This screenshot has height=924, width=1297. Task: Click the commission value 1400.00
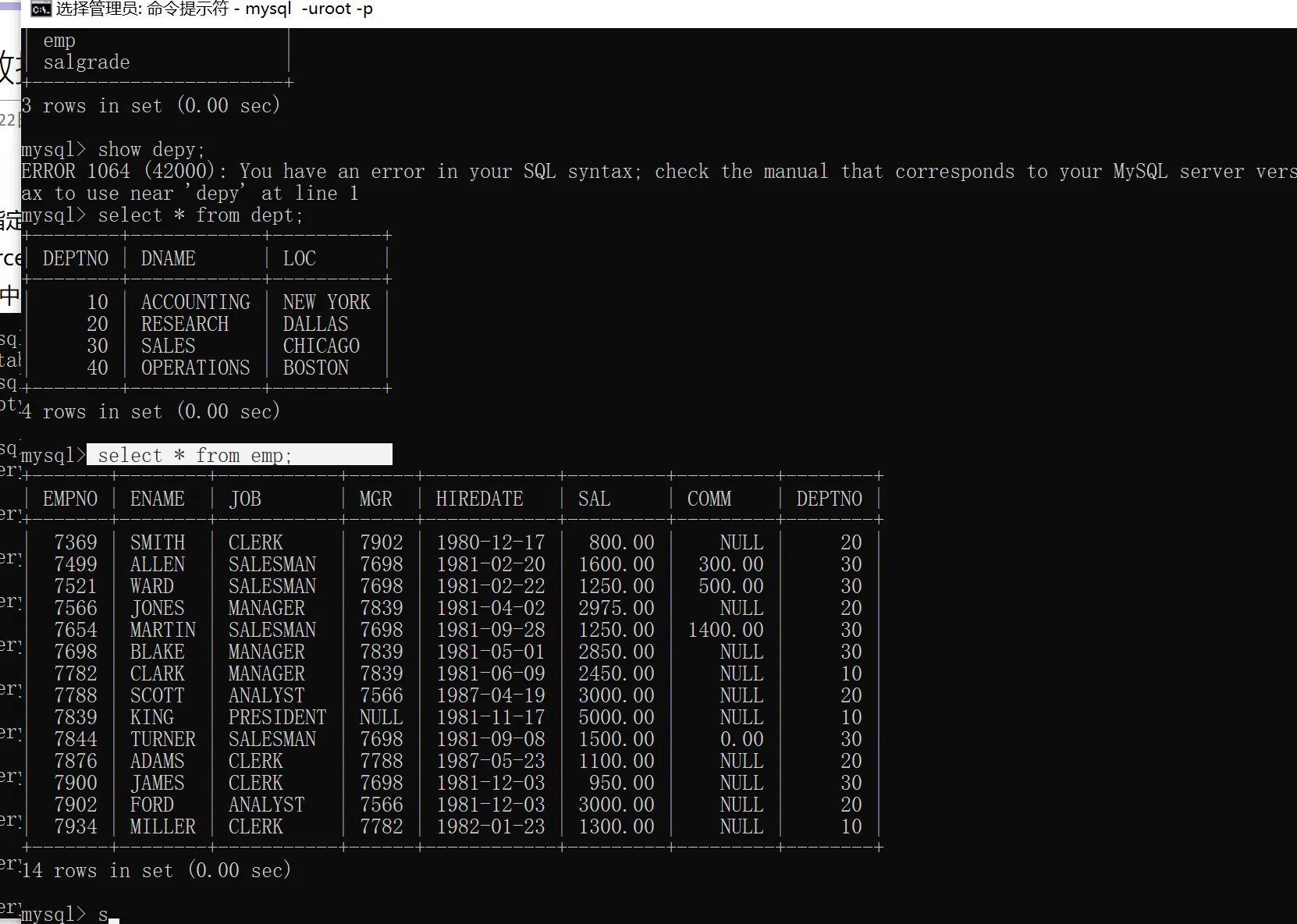pyautogui.click(x=725, y=631)
